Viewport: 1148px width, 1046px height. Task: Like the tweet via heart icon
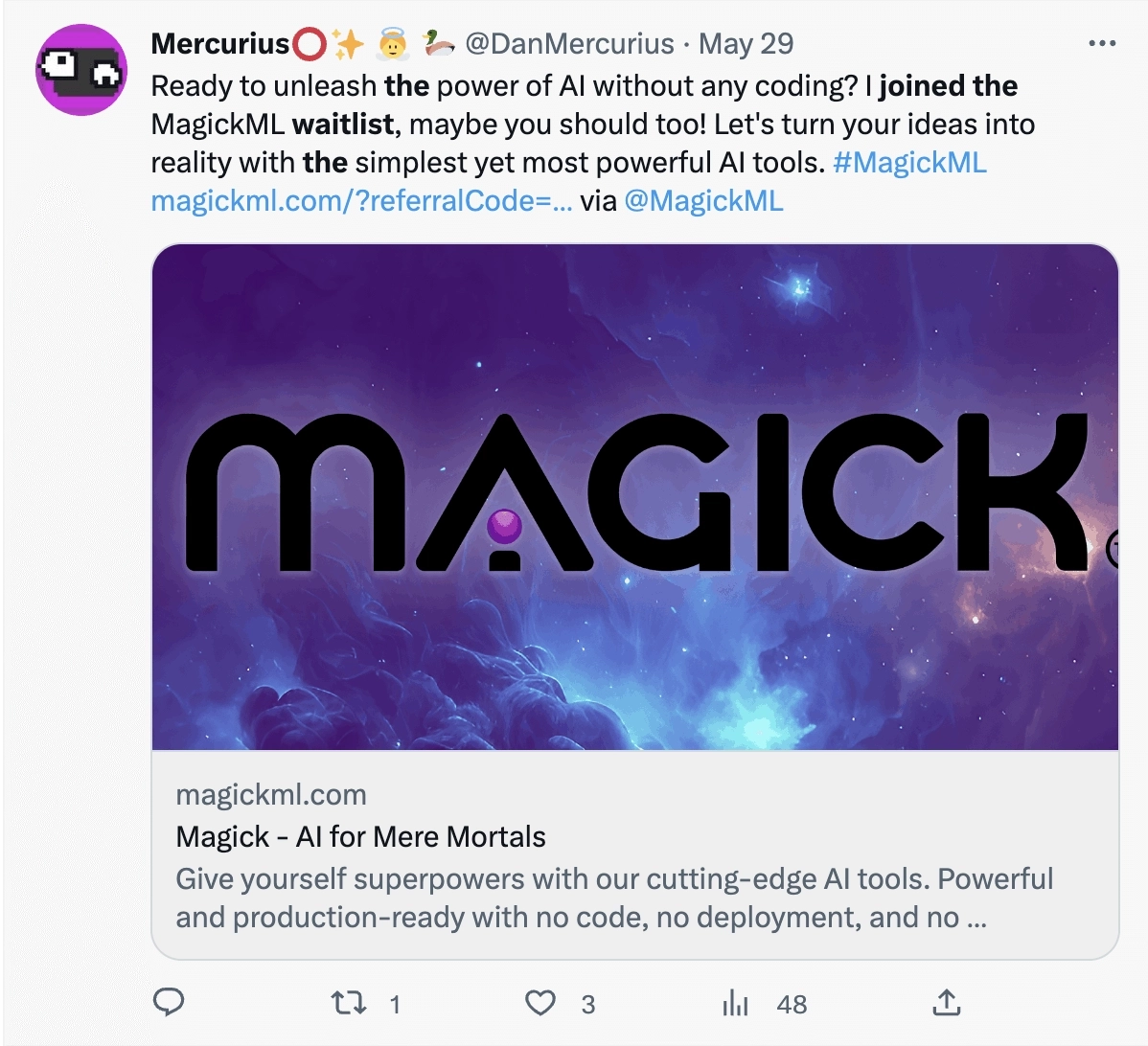pyautogui.click(x=540, y=1003)
